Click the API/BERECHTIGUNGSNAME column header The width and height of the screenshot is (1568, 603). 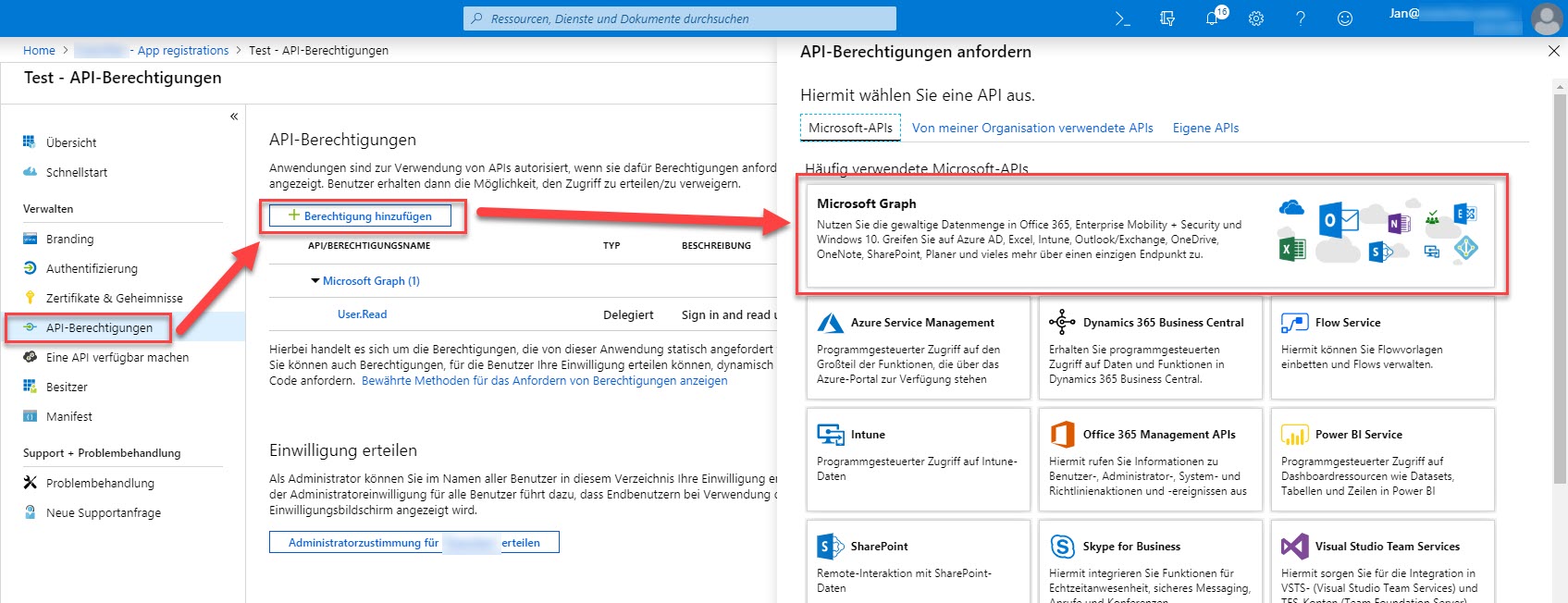[369, 245]
